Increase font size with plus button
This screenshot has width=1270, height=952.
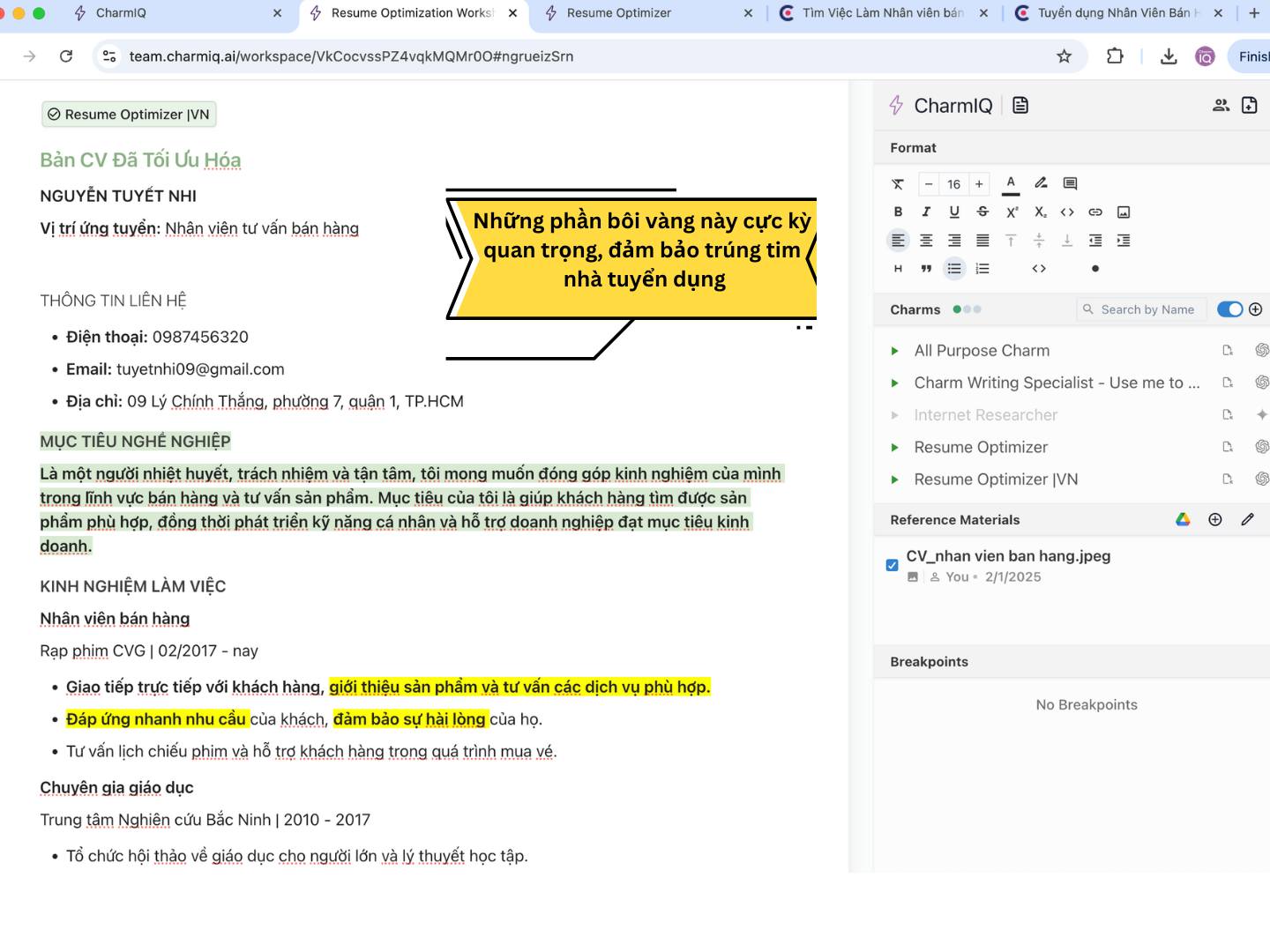pyautogui.click(x=979, y=184)
